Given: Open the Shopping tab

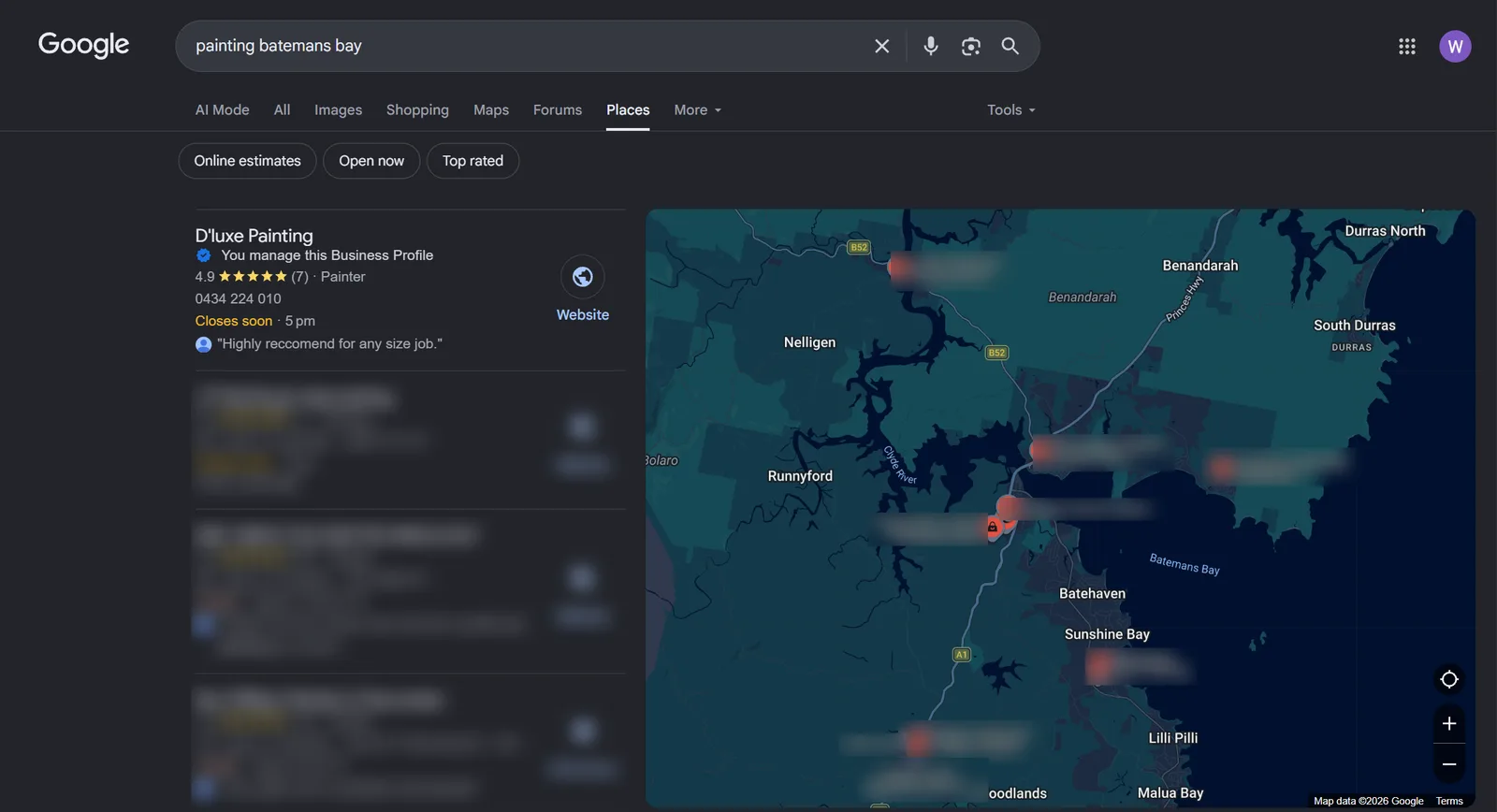Looking at the screenshot, I should (417, 110).
